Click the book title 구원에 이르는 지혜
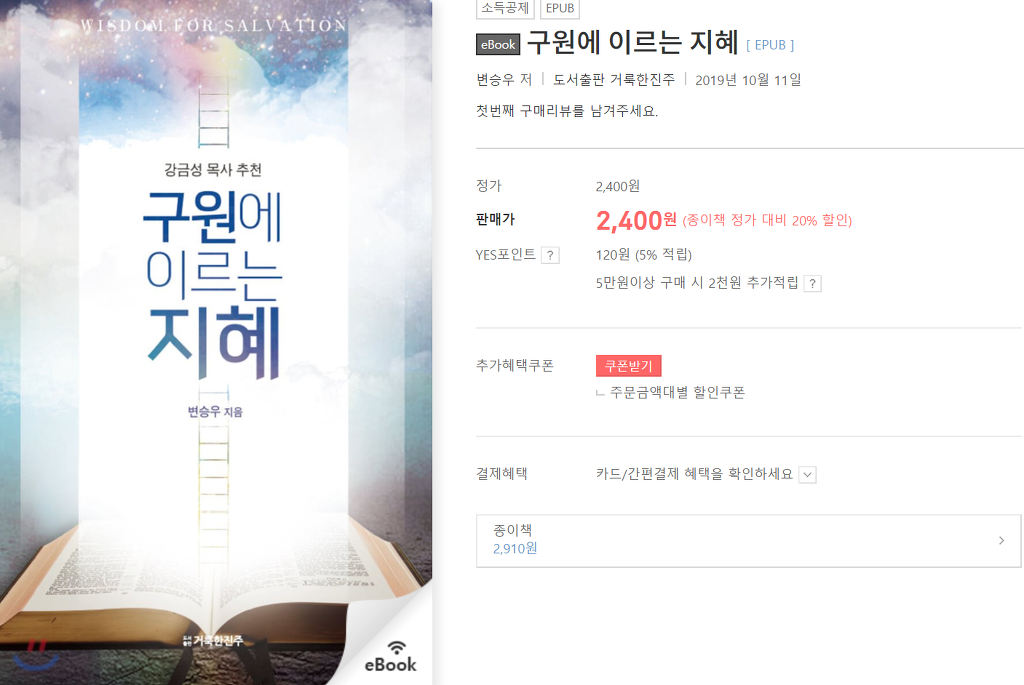Image resolution: width=1024 pixels, height=685 pixels. click(x=632, y=42)
